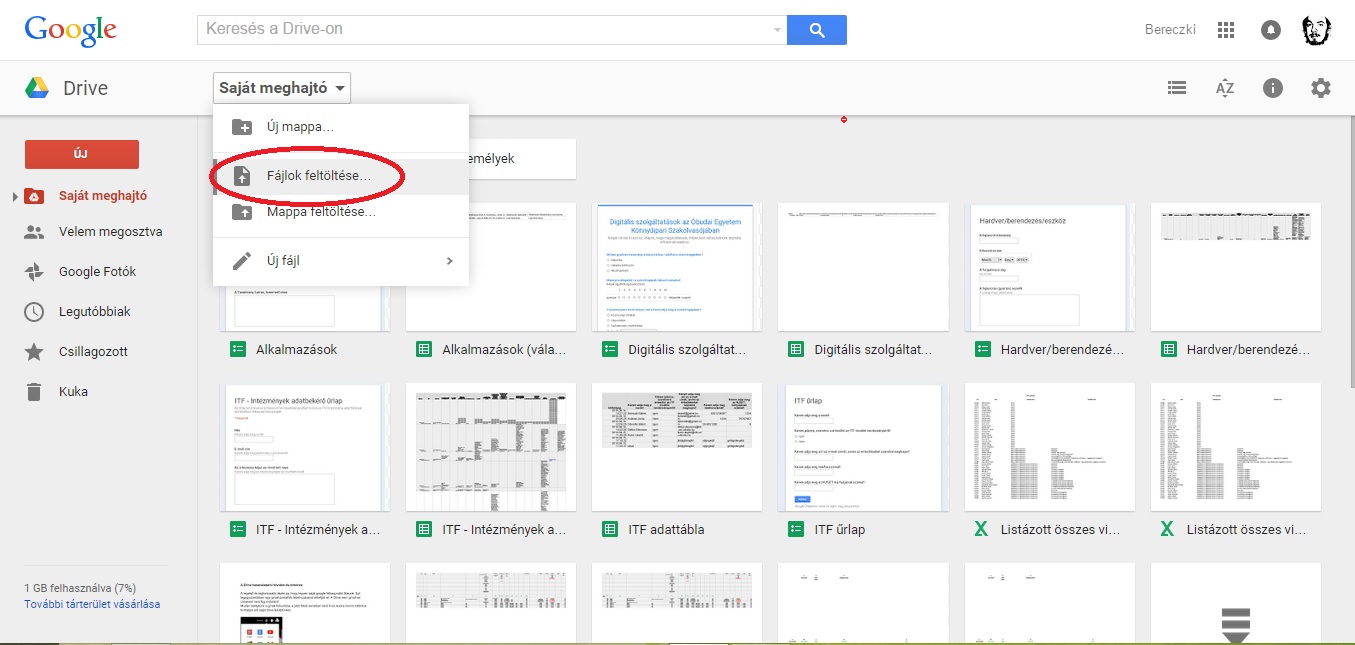Open the user profile avatar
Image resolution: width=1355 pixels, height=645 pixels.
1317,30
